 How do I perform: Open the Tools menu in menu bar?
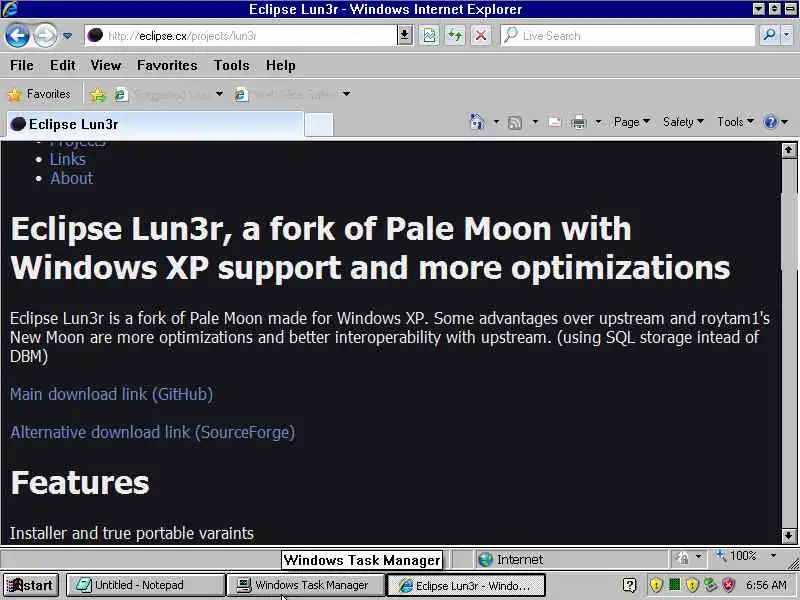232,65
